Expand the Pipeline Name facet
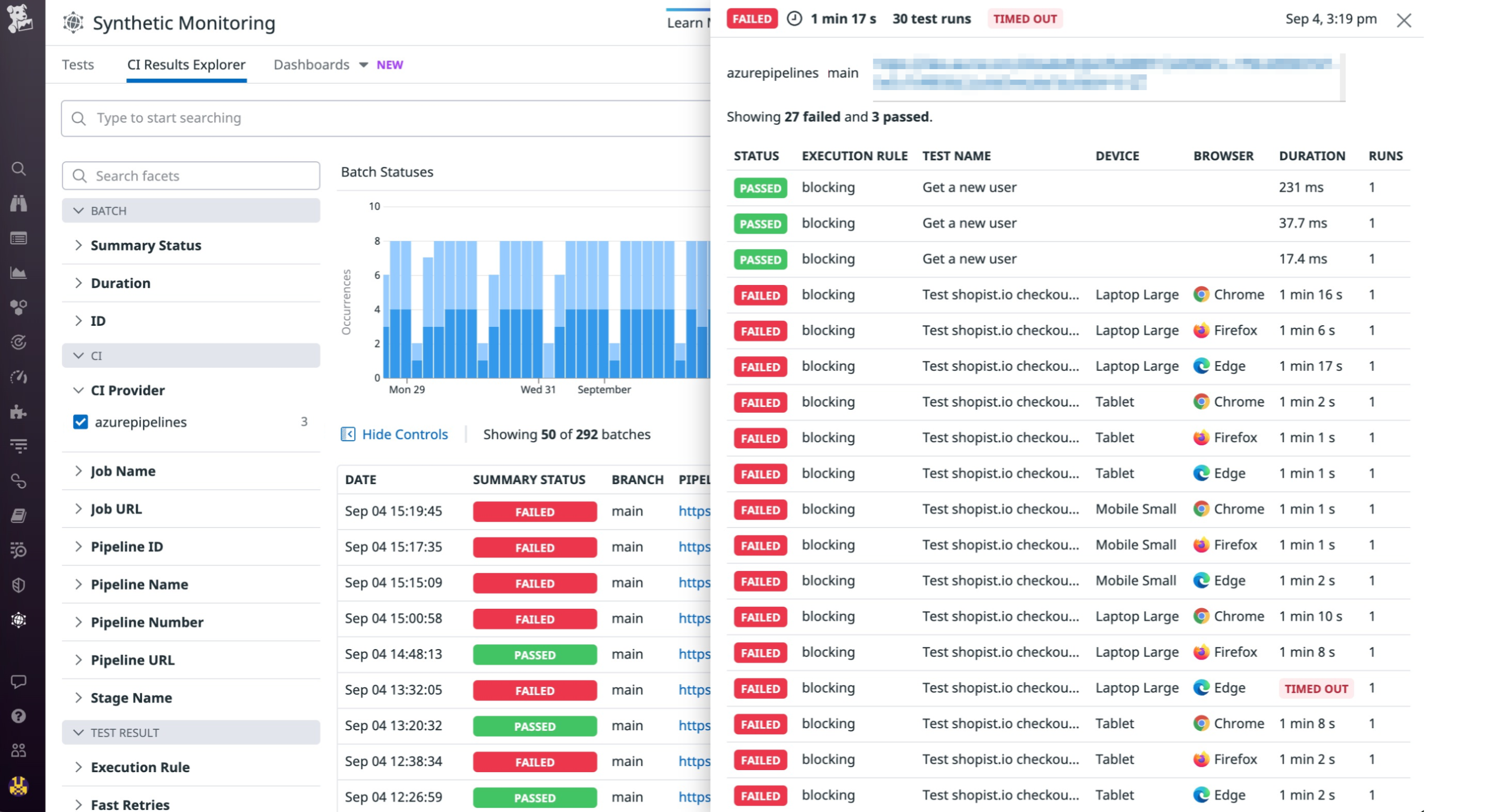 (x=139, y=584)
